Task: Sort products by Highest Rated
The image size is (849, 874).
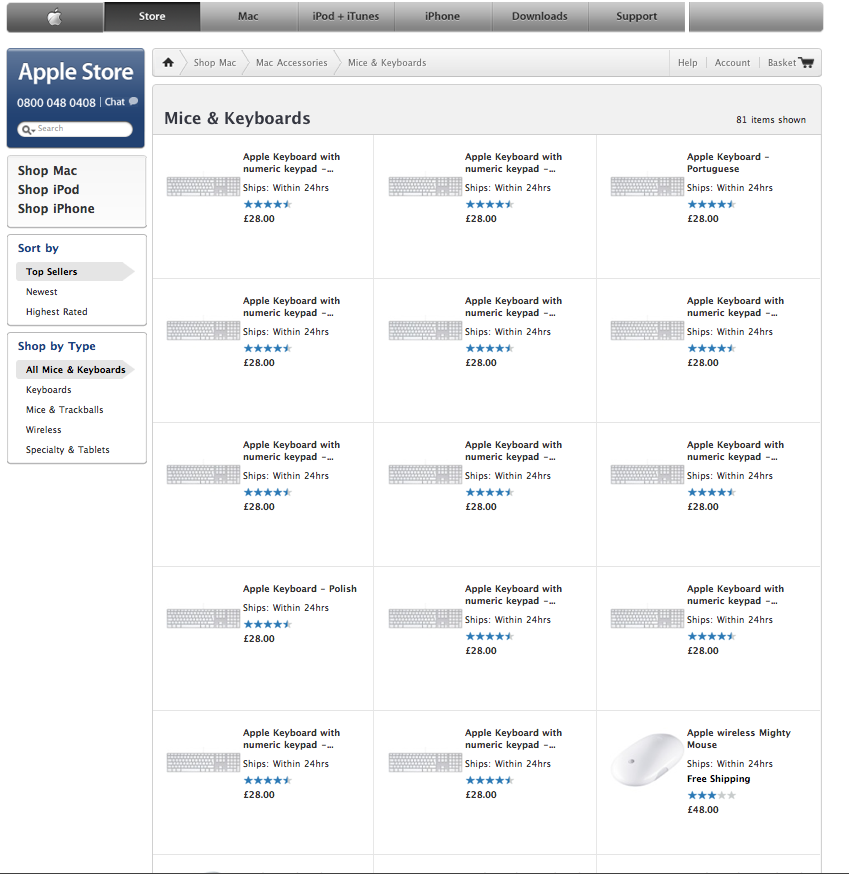Action: coord(56,312)
